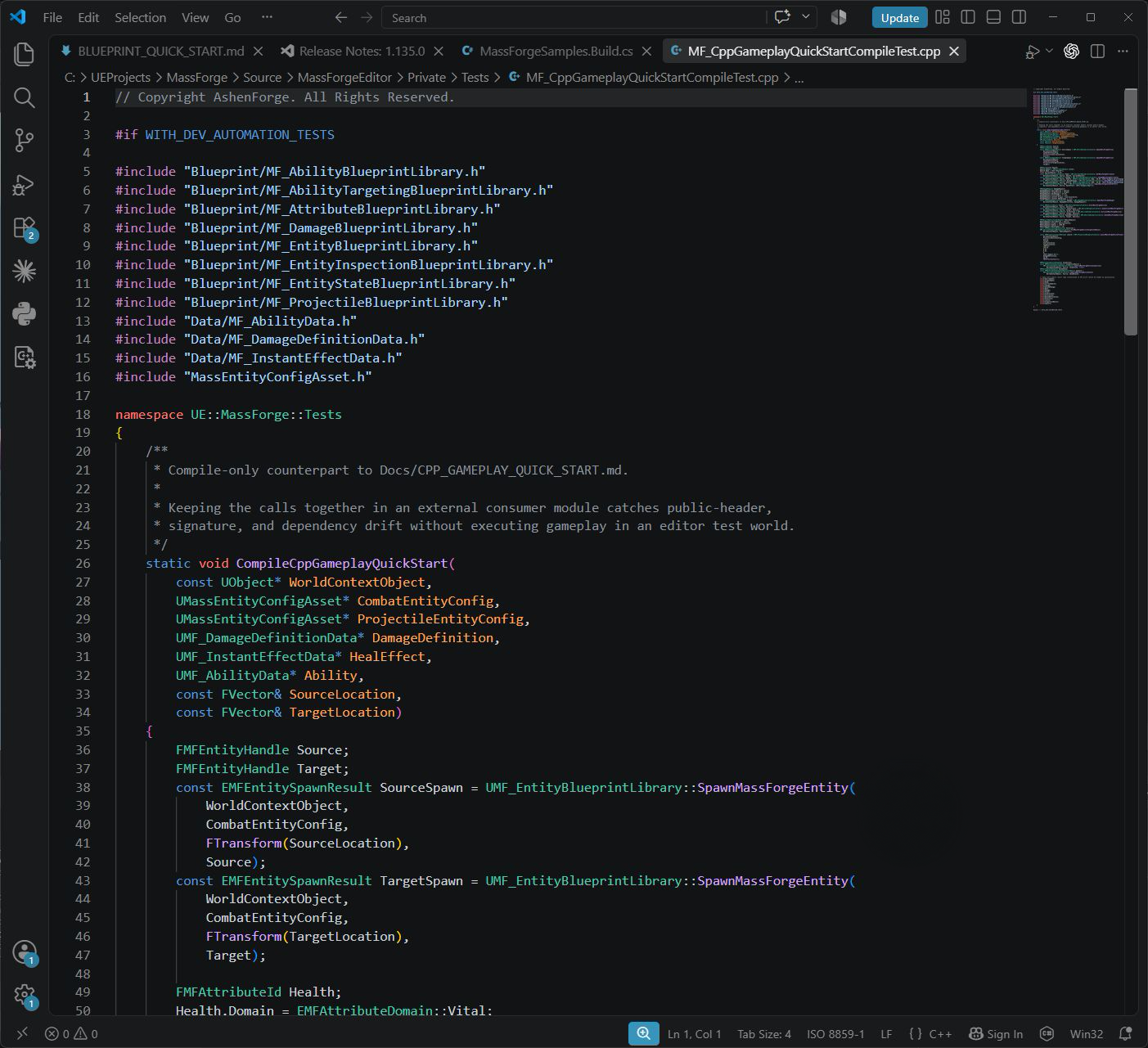Open the Run and Debug view
Viewport: 1148px width, 1048px height.
point(25,184)
